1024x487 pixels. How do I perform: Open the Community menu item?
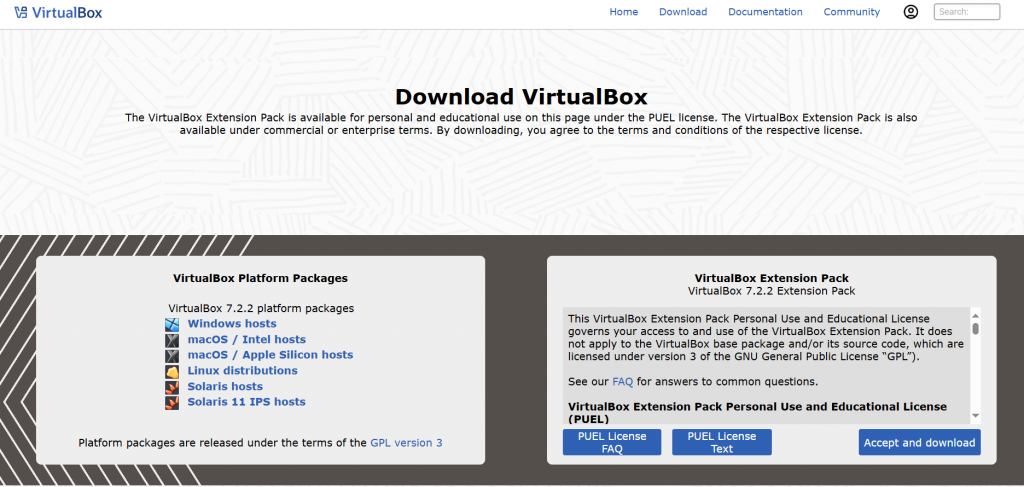[852, 12]
